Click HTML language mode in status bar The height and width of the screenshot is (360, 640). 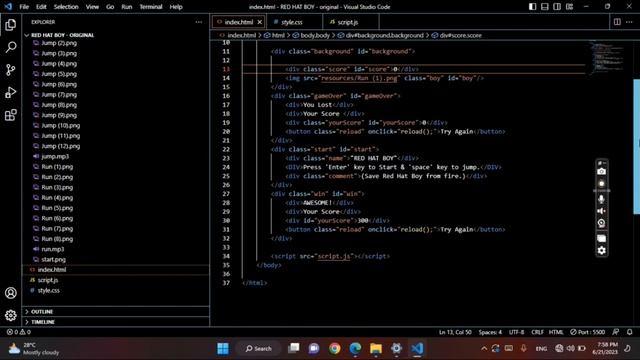tap(556, 332)
